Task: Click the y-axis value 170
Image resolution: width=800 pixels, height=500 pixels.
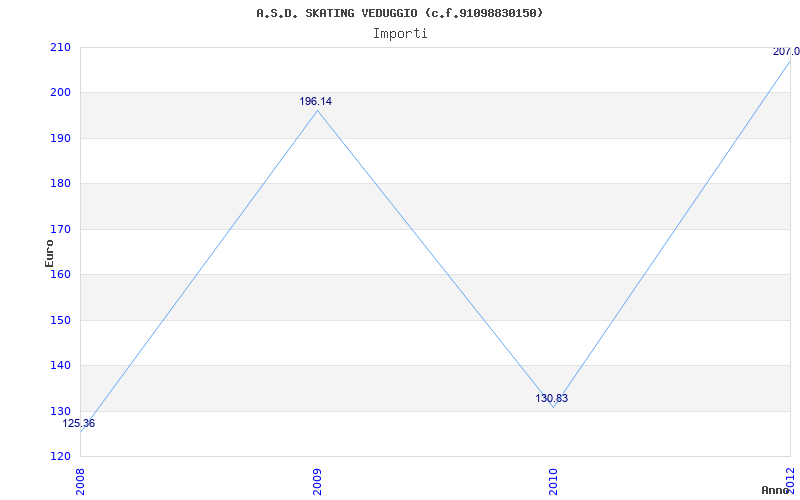Action: click(60, 230)
